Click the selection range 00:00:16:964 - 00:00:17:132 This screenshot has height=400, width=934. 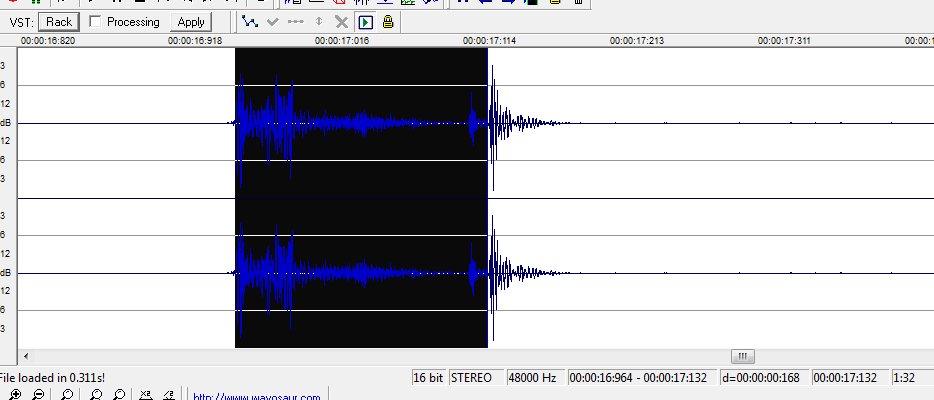pyautogui.click(x=642, y=377)
